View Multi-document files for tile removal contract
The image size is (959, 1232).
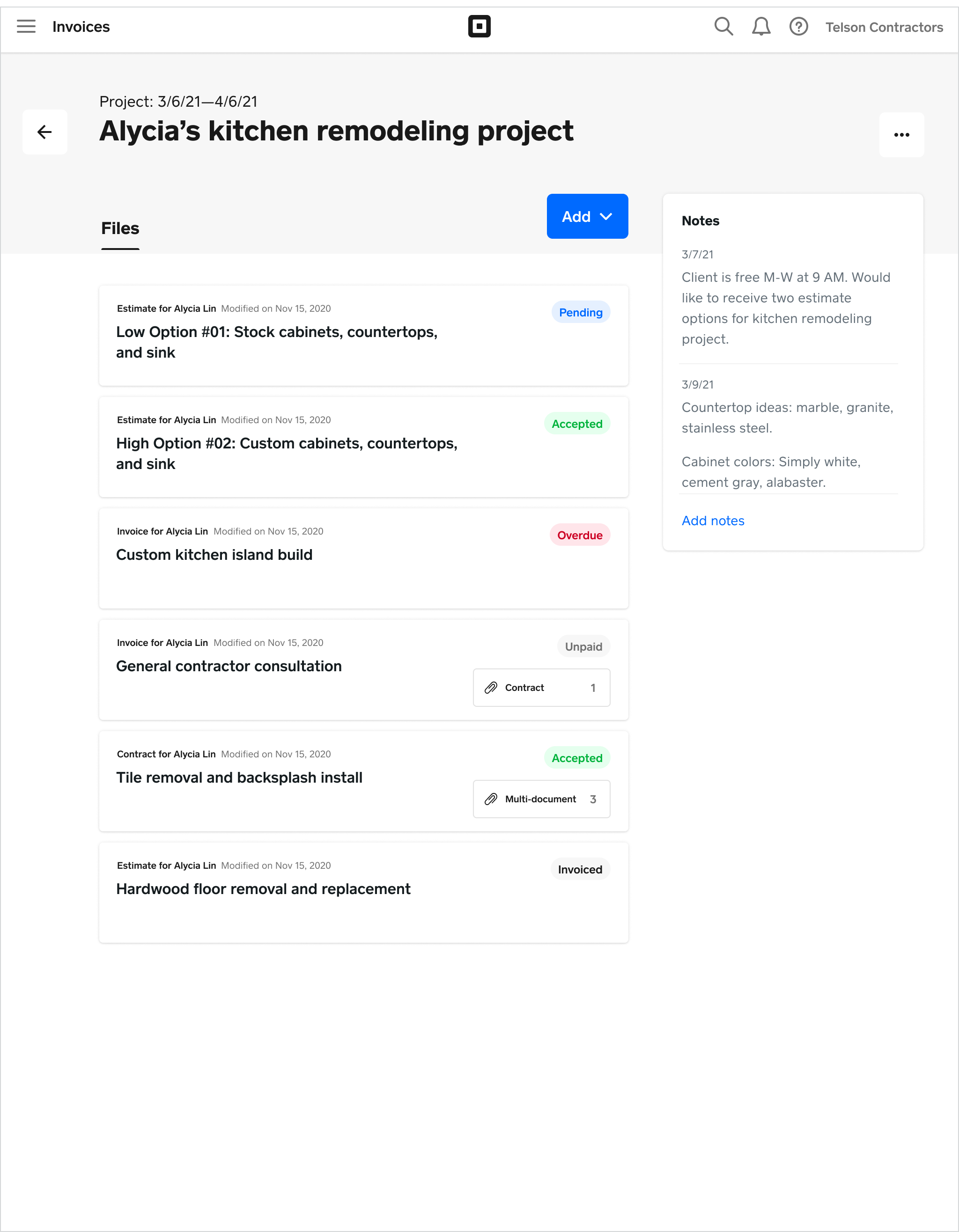pyautogui.click(x=541, y=799)
